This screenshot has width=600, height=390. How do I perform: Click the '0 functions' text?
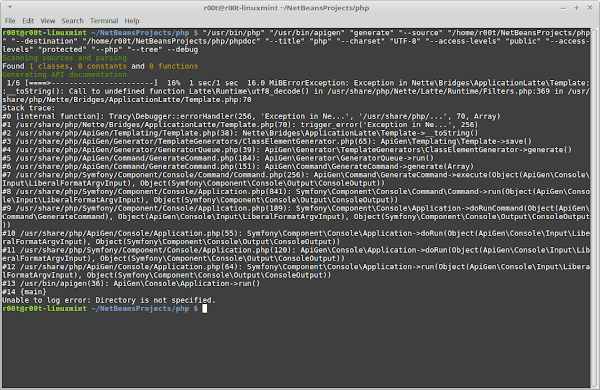point(173,66)
